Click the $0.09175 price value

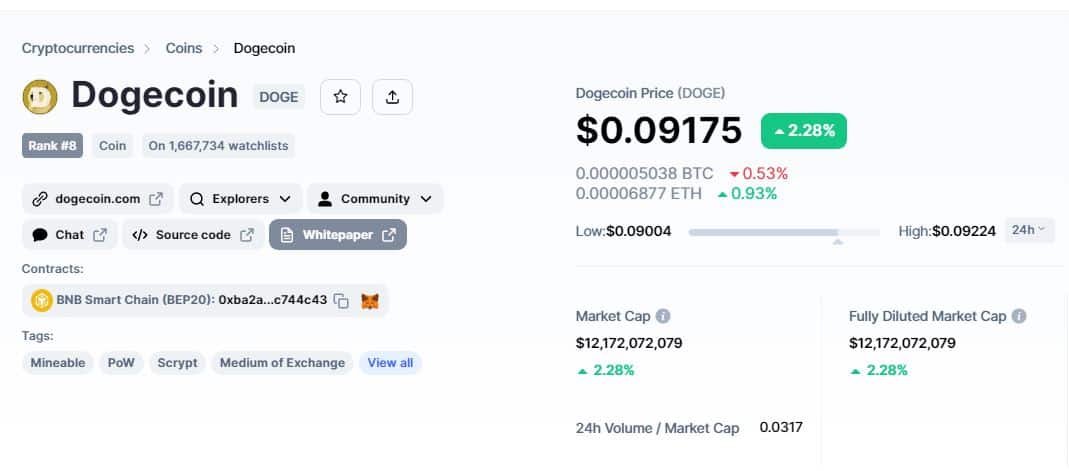click(x=659, y=130)
